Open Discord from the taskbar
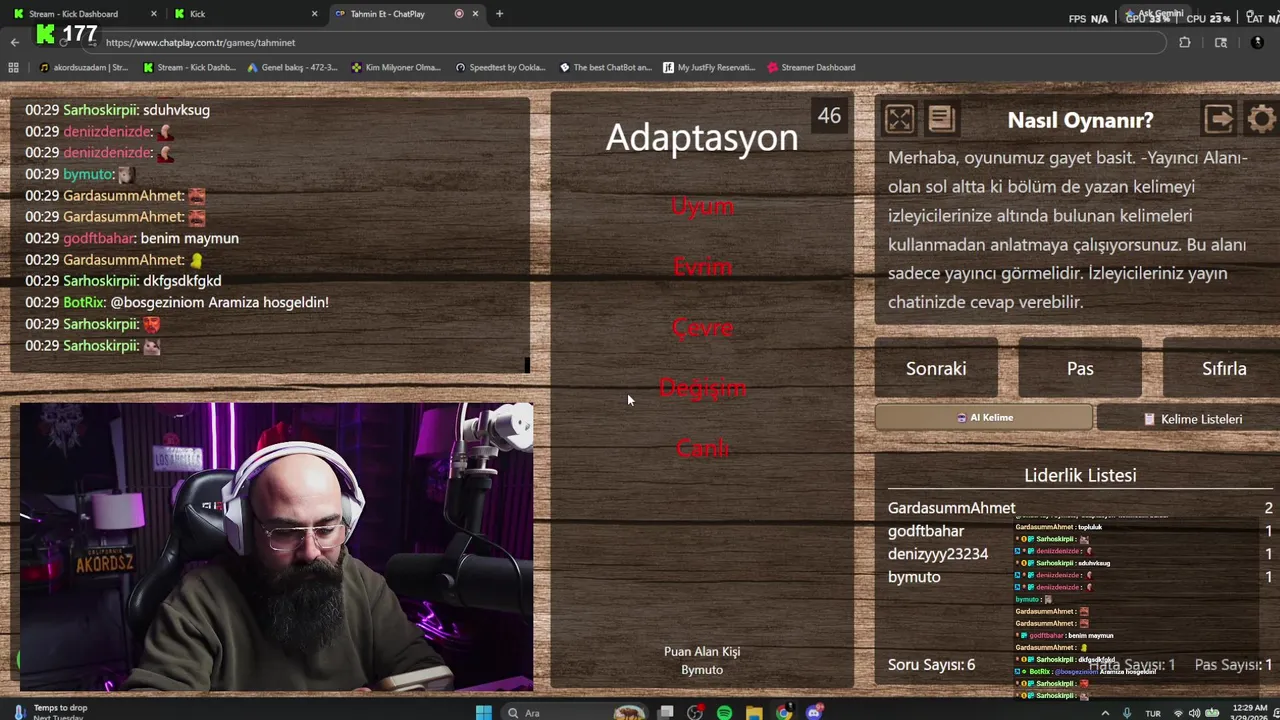Image resolution: width=1280 pixels, height=720 pixels. [814, 713]
